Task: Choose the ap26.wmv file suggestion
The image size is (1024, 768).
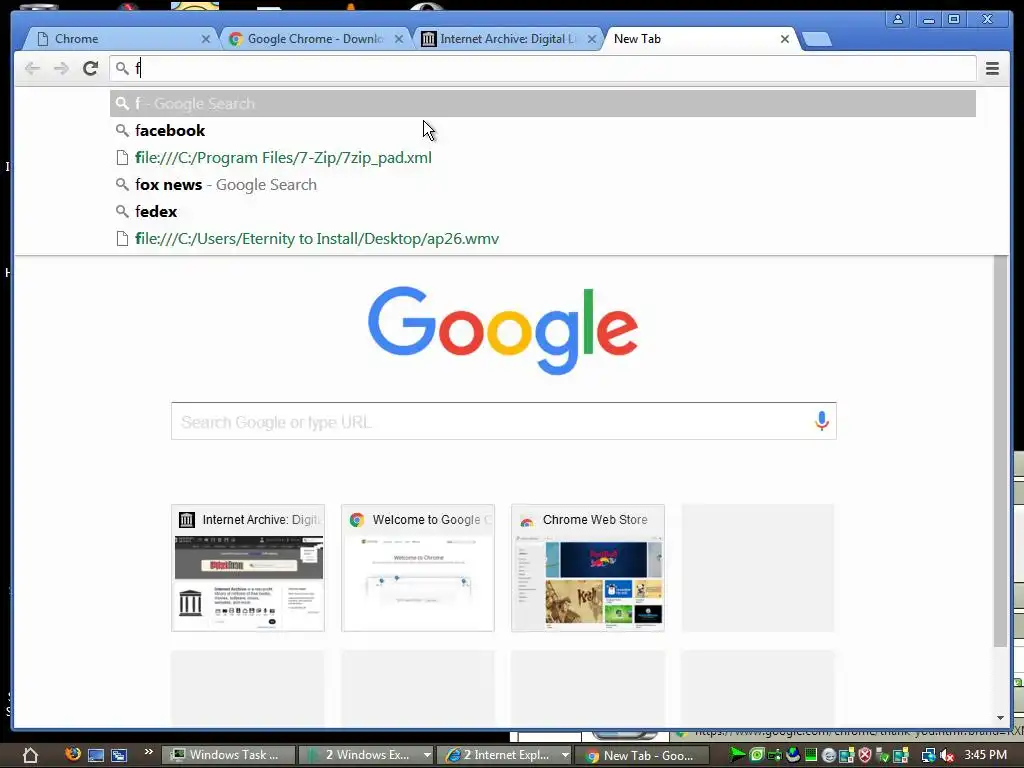Action: point(543,238)
